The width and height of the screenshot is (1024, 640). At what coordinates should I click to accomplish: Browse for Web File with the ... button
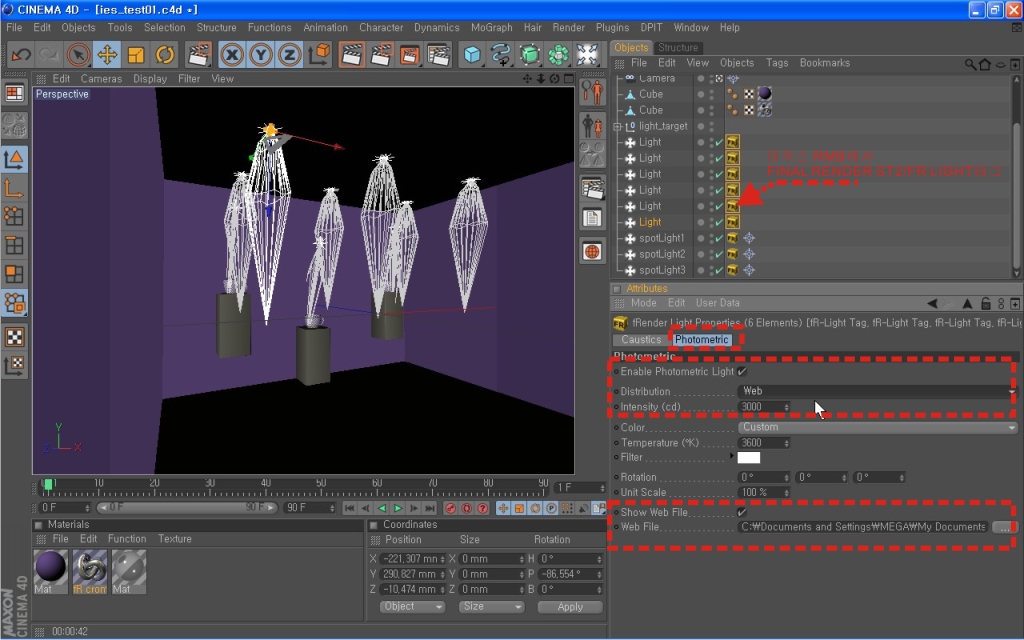click(x=1004, y=527)
